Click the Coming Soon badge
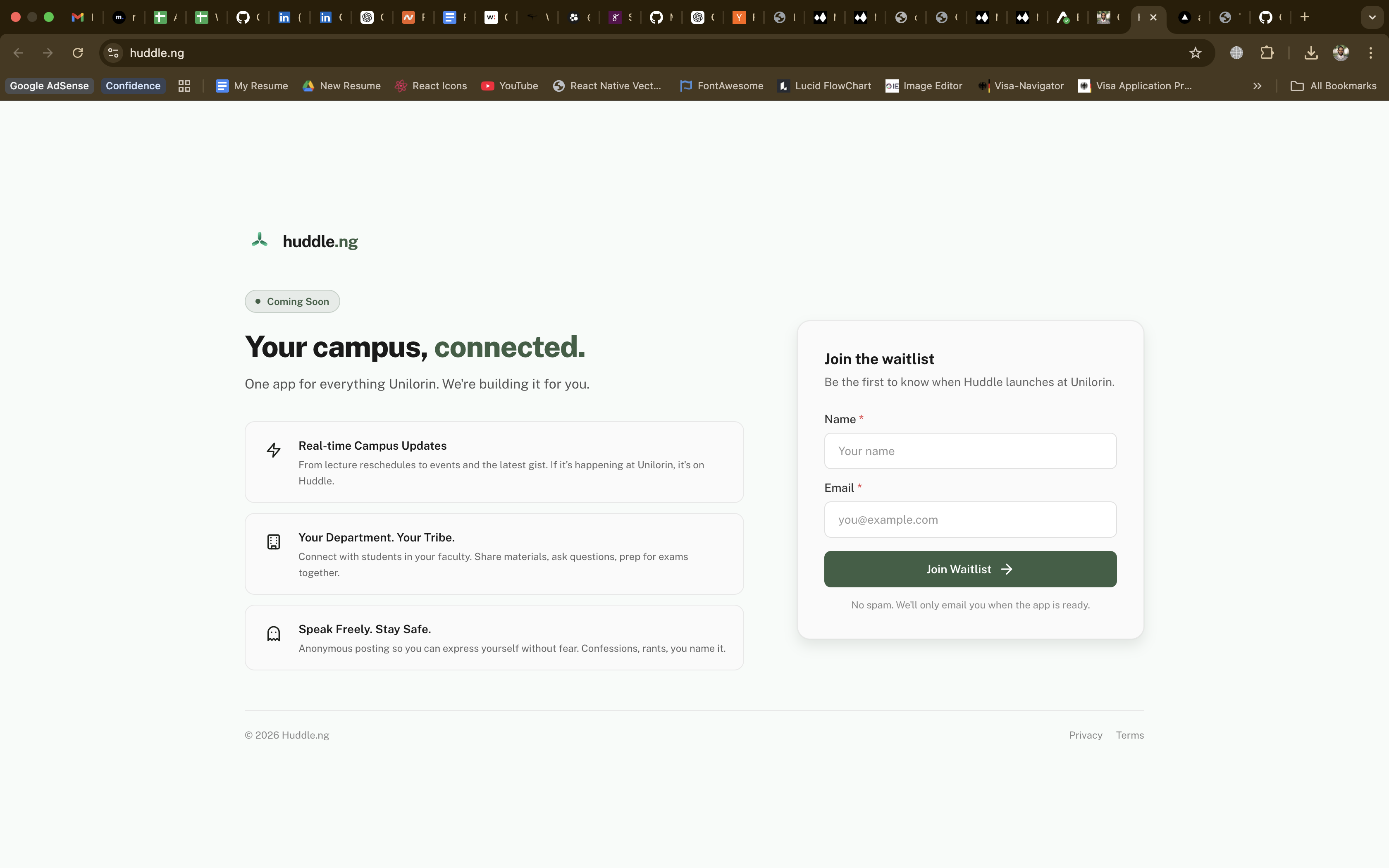 [292, 301]
